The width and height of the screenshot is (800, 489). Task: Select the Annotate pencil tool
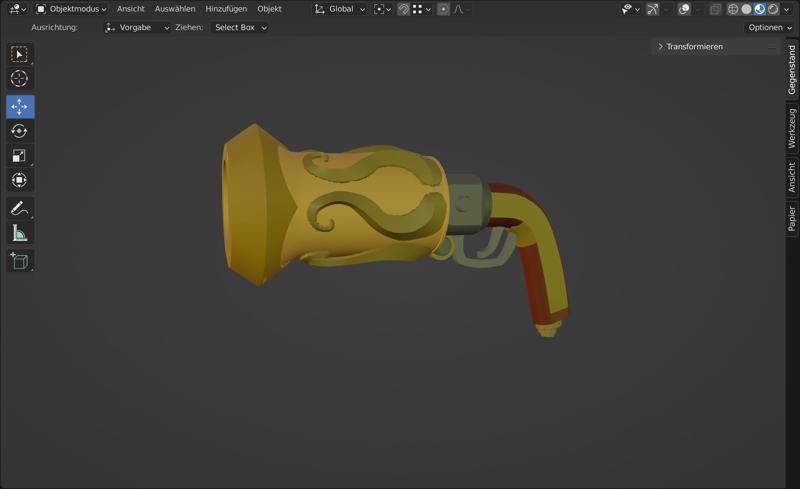(19, 209)
